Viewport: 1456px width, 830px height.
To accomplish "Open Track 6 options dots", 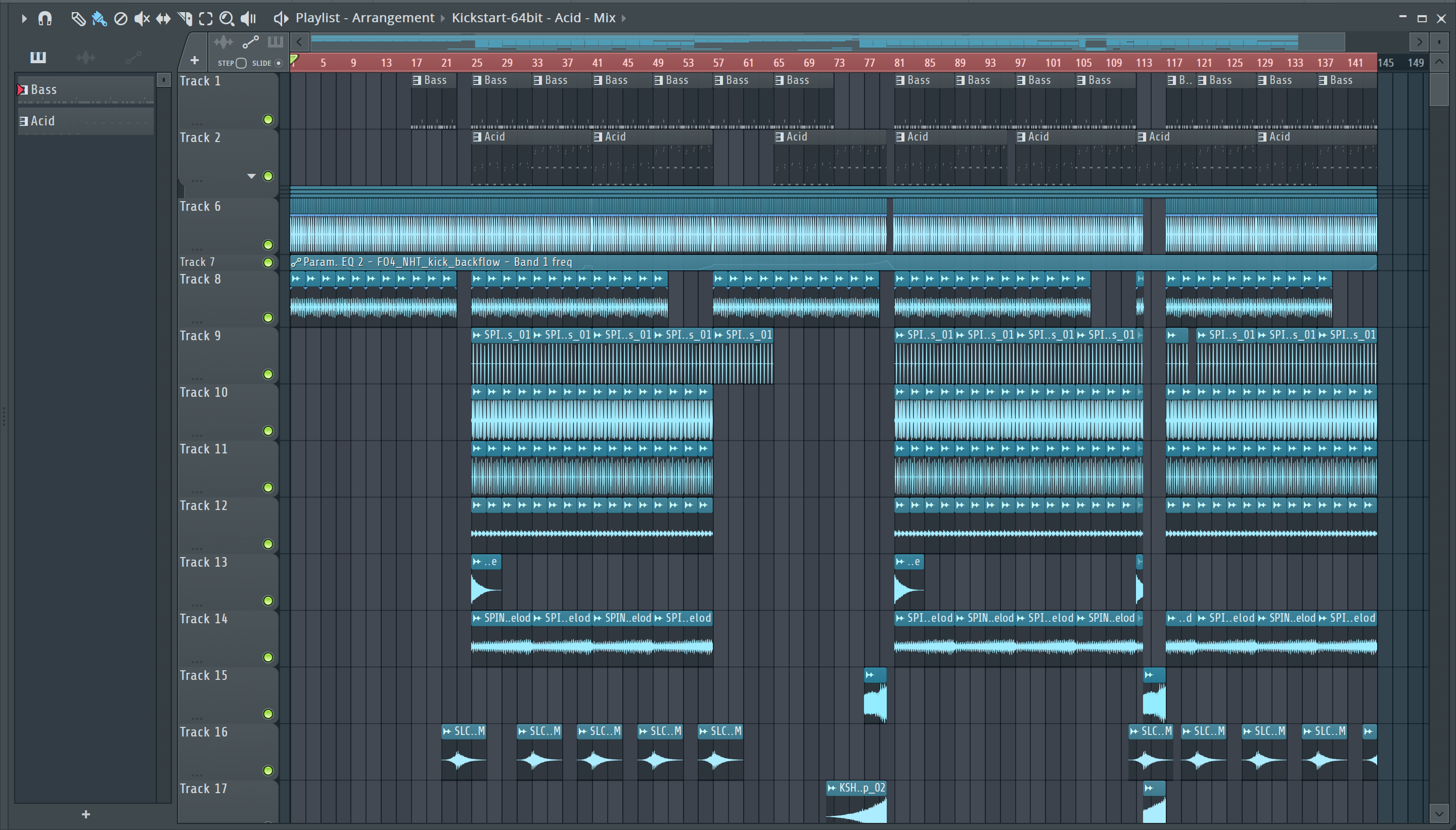I will tap(197, 249).
